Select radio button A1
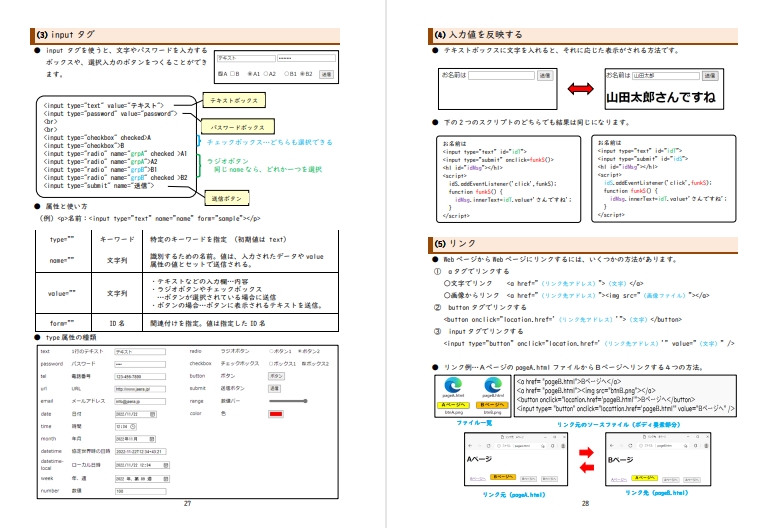 click(250, 74)
